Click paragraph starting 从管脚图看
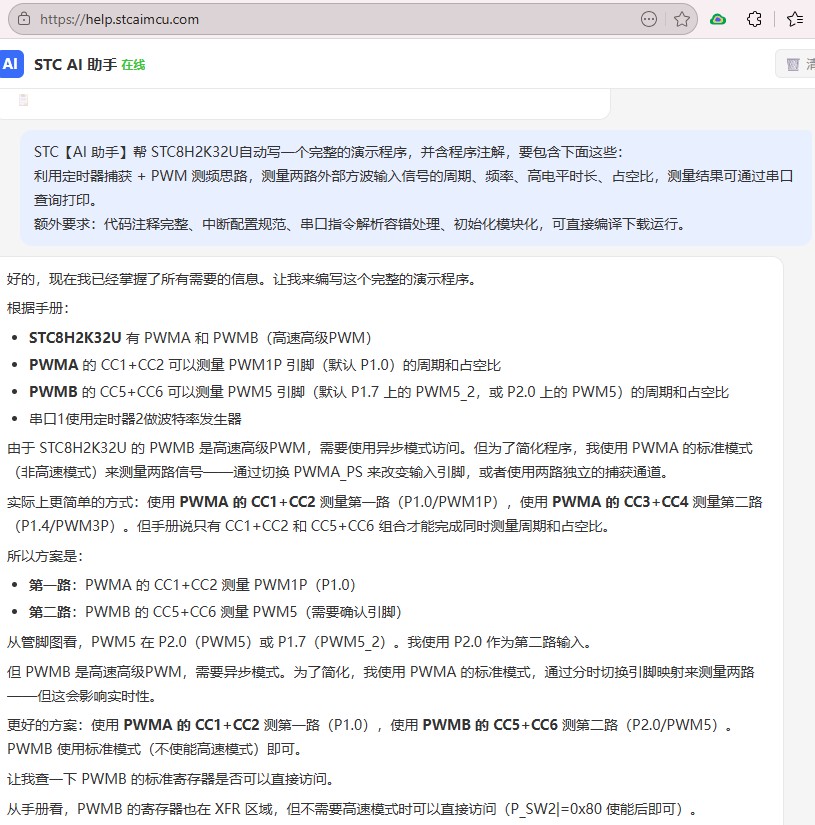 (x=300, y=642)
